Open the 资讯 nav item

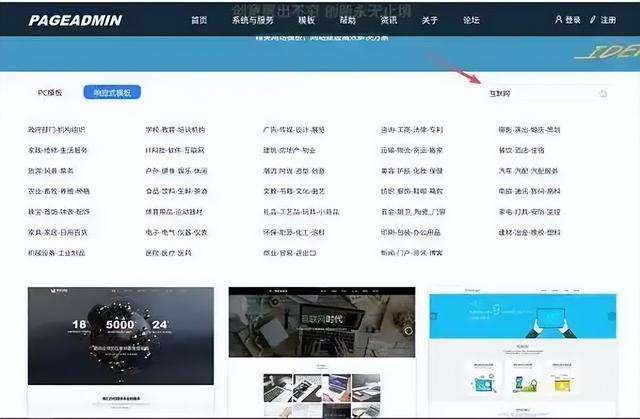tap(389, 20)
